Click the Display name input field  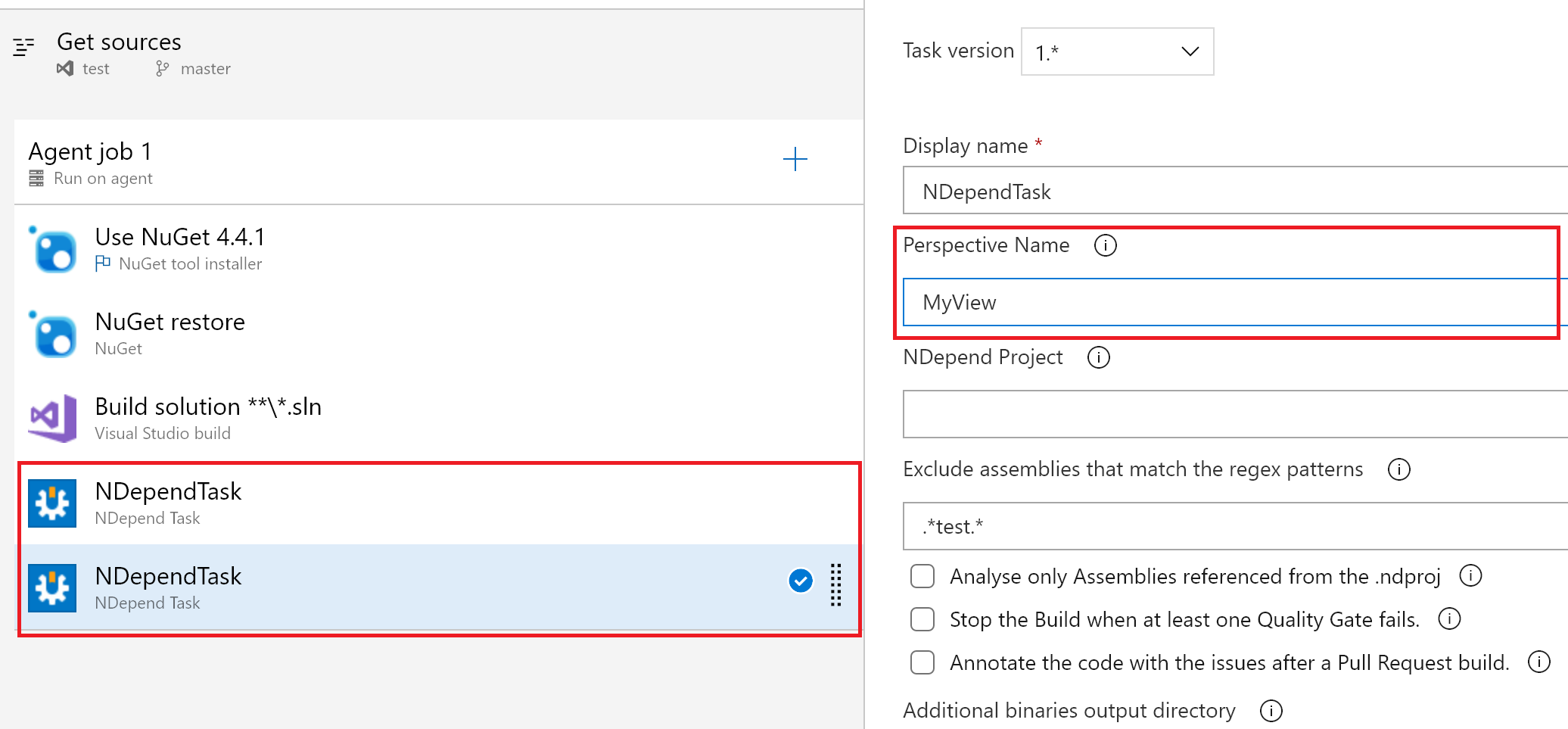1235,190
